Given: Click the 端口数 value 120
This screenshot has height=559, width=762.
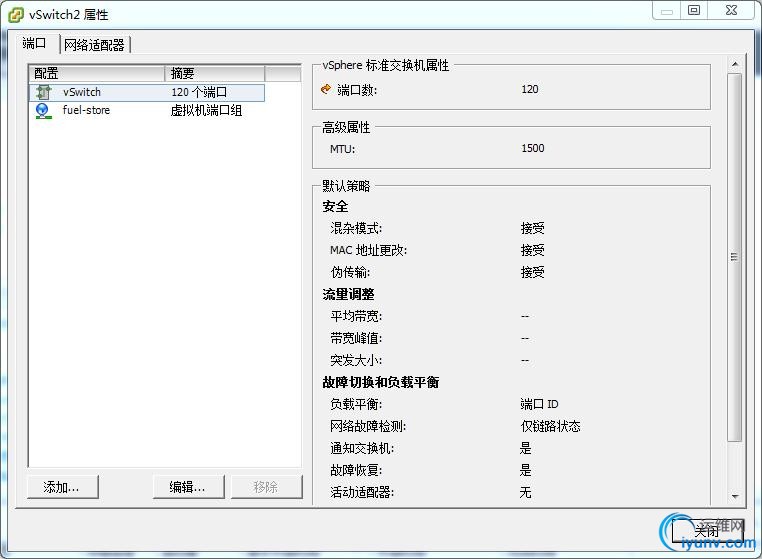Looking at the screenshot, I should [530, 89].
